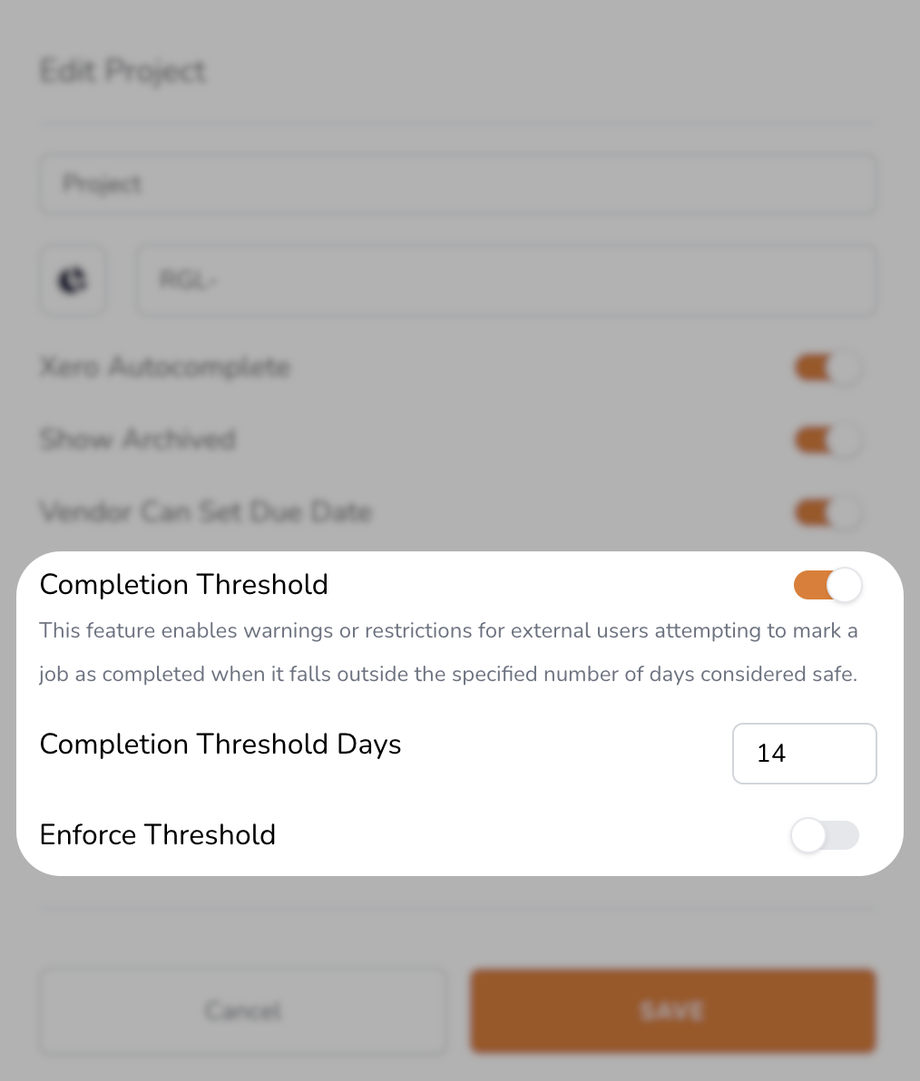The height and width of the screenshot is (1081, 920).
Task: Click the Completion Threshold label text
Action: pos(184,585)
